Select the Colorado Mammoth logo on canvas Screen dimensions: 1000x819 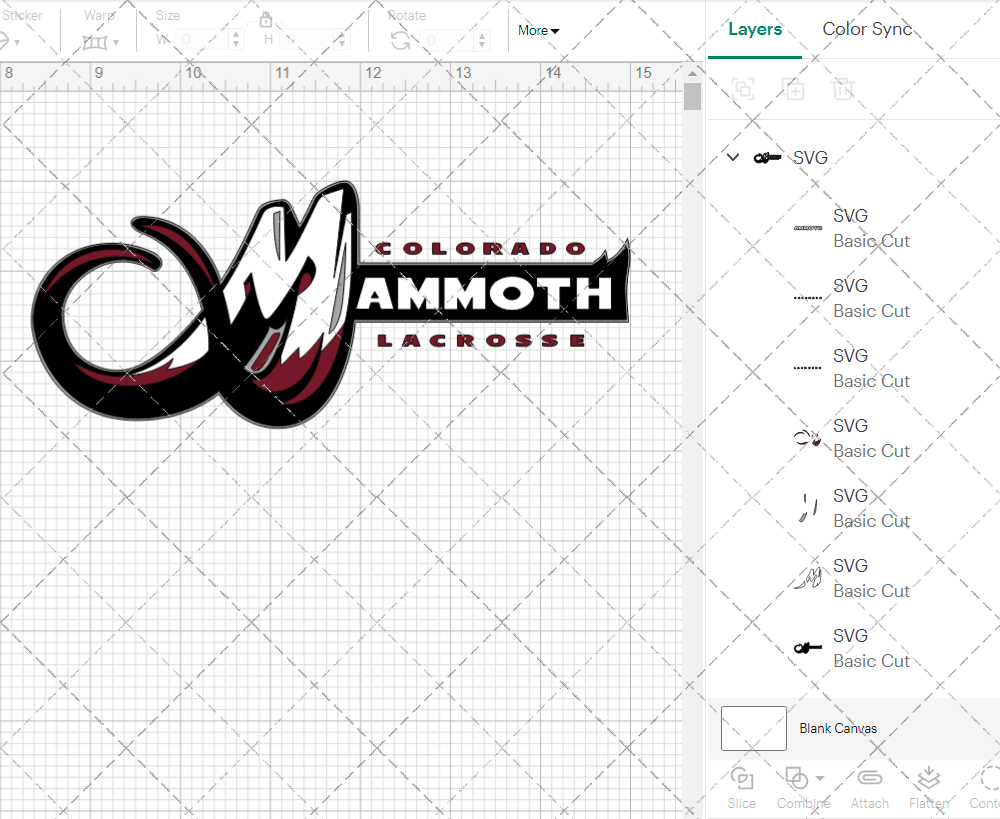pos(330,304)
